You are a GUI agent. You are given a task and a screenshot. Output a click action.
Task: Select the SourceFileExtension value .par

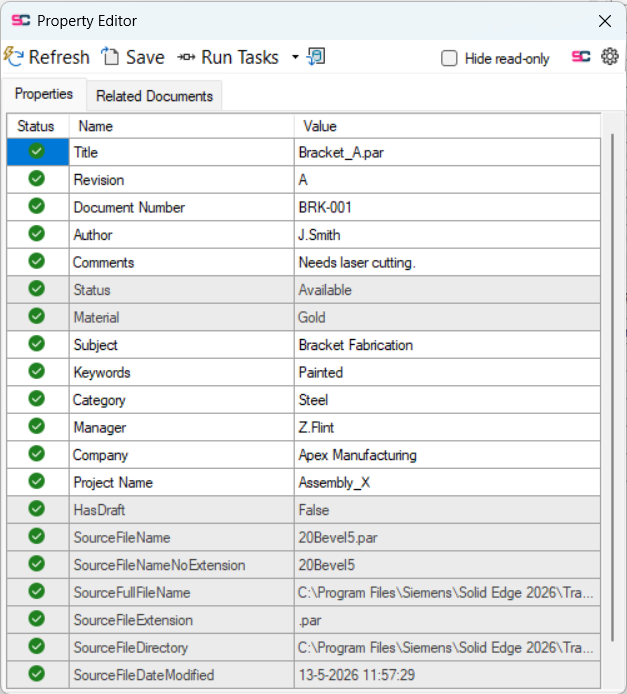[447, 620]
